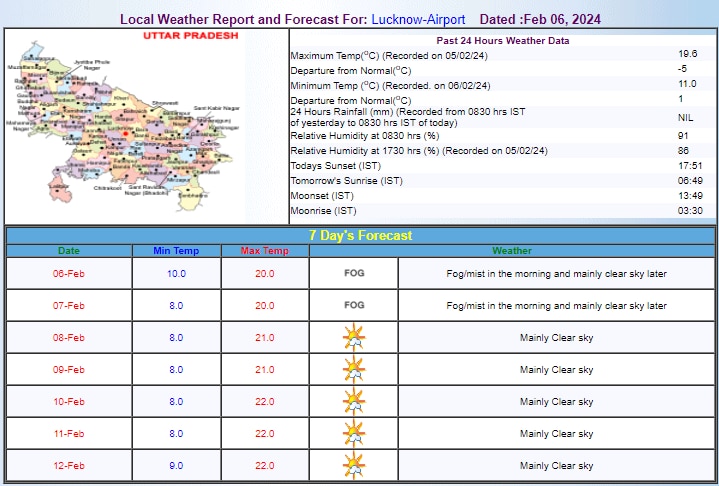Click max temp 20.0 in 06-Feb row
Viewport: 719px width, 486px height.
point(265,274)
